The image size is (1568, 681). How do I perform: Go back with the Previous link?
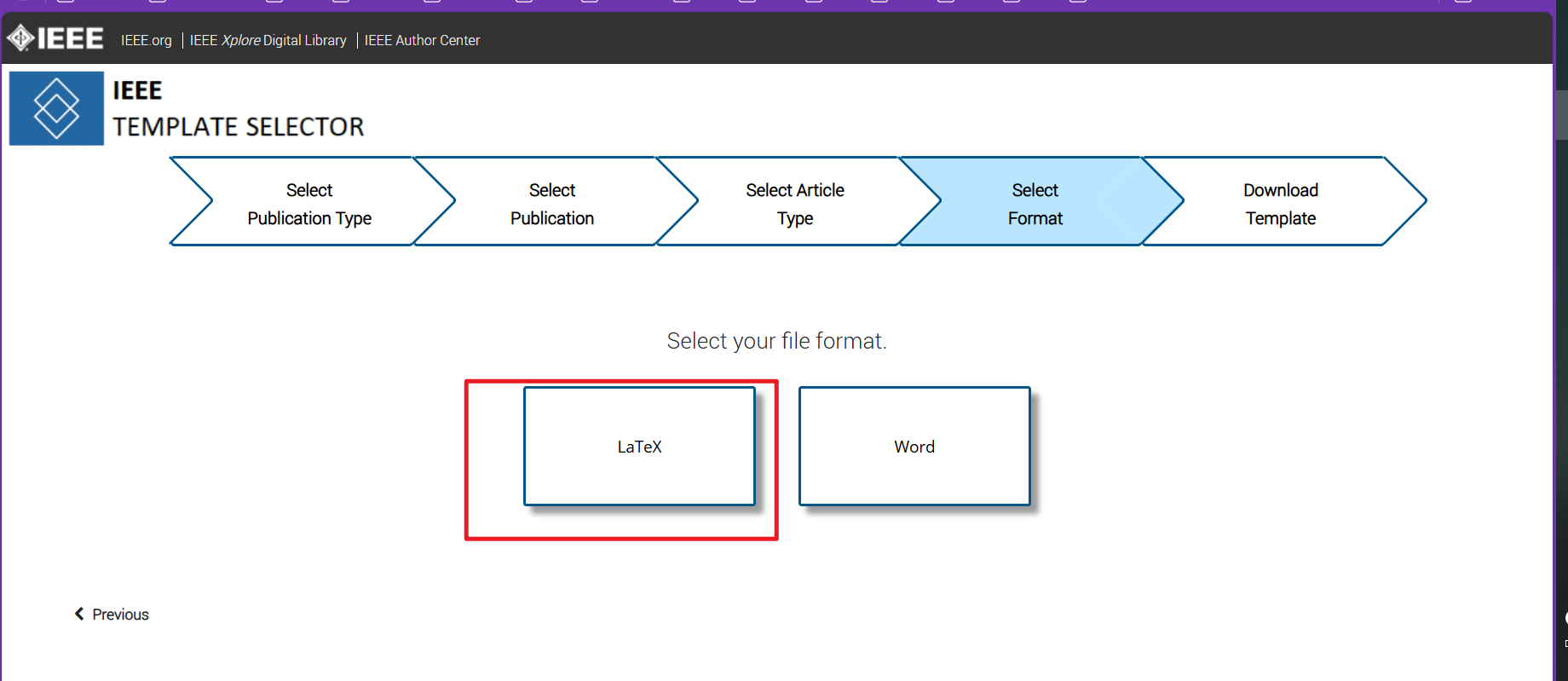[x=112, y=615]
